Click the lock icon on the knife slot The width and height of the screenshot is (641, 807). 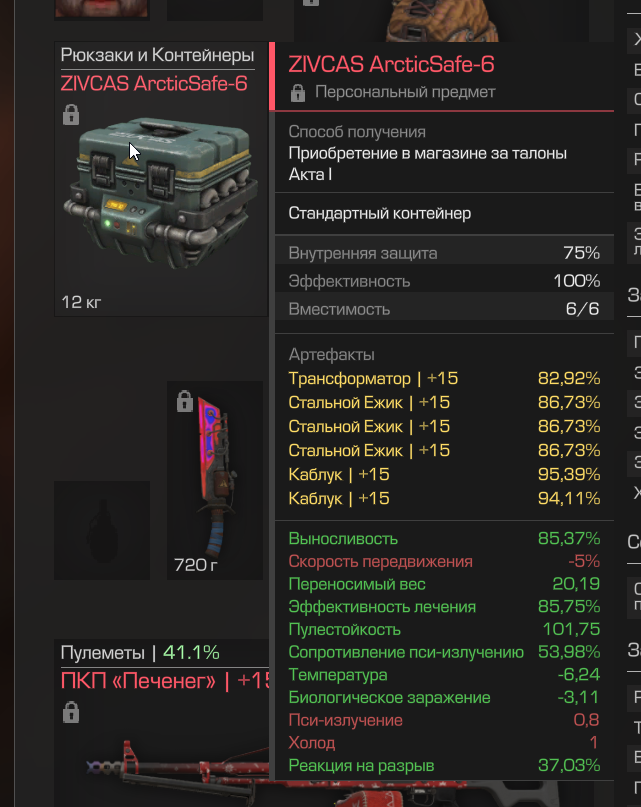(184, 401)
